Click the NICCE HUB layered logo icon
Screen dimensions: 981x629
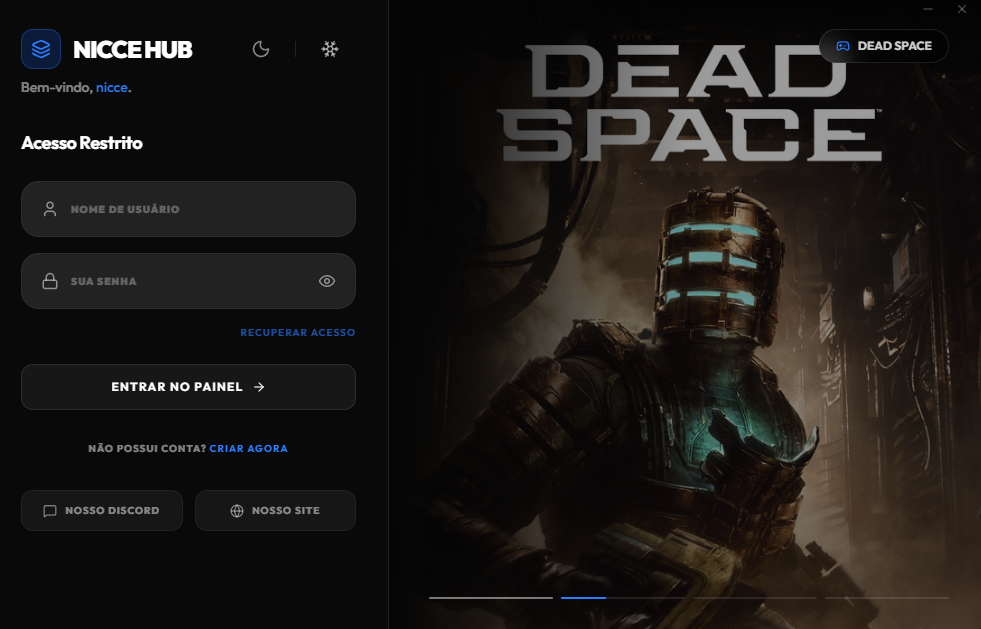coord(41,49)
